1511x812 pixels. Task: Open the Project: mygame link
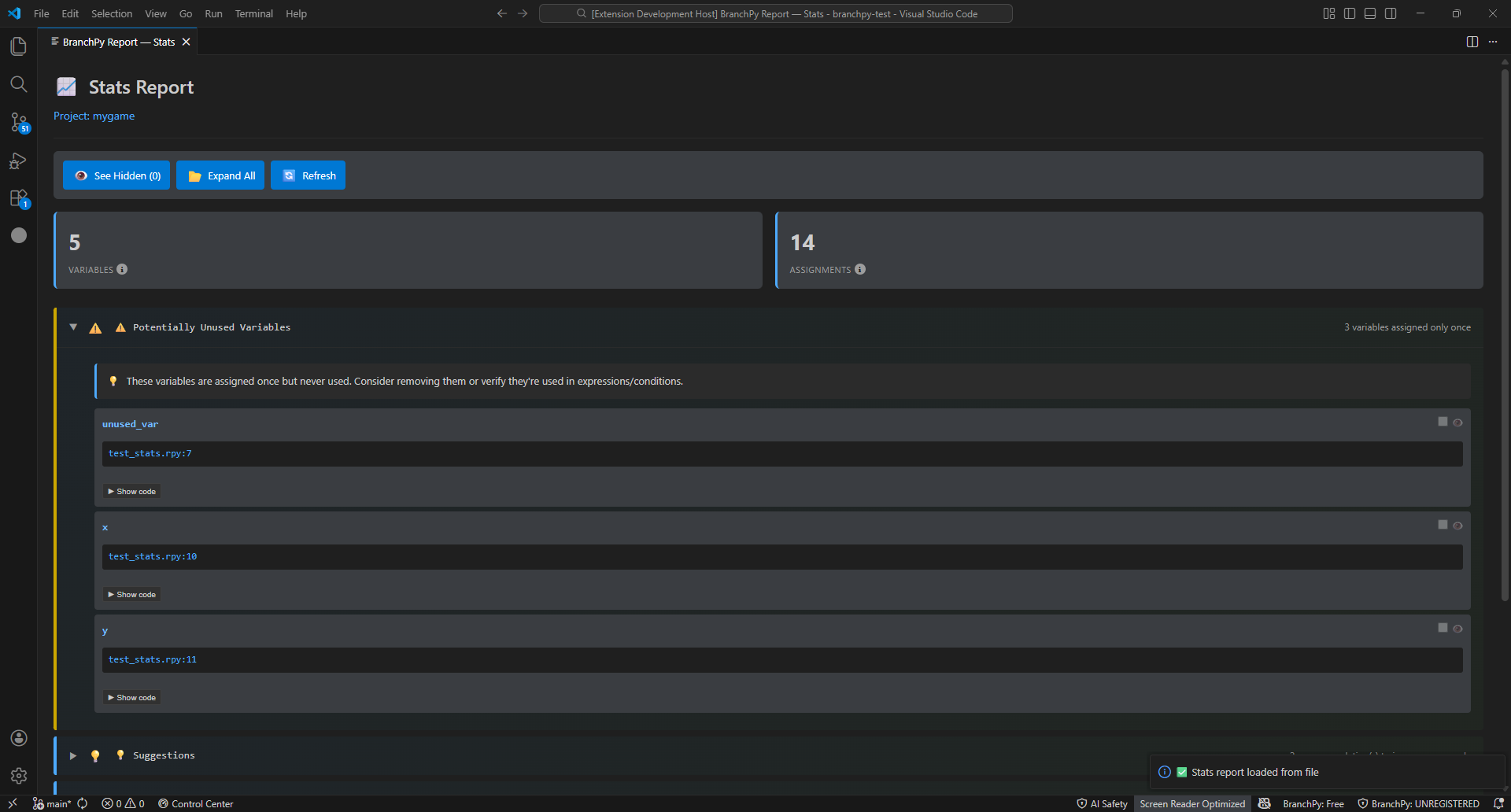(x=94, y=116)
